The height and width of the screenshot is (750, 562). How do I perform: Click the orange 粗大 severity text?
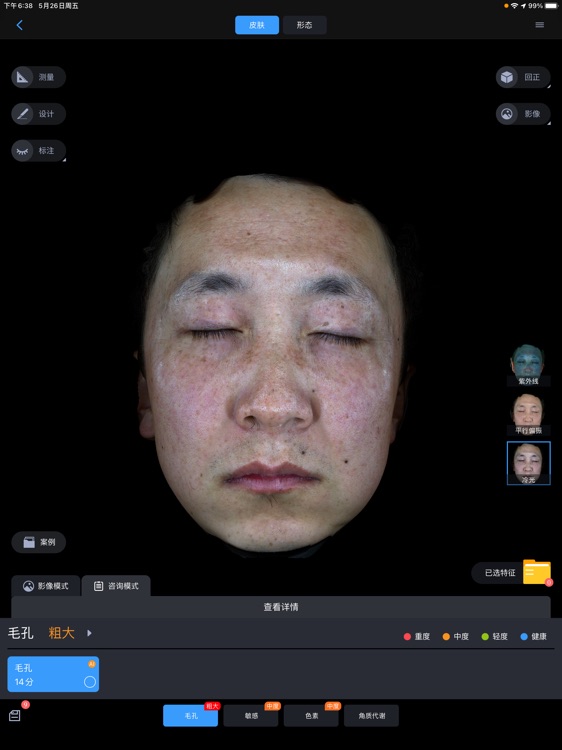[61, 633]
